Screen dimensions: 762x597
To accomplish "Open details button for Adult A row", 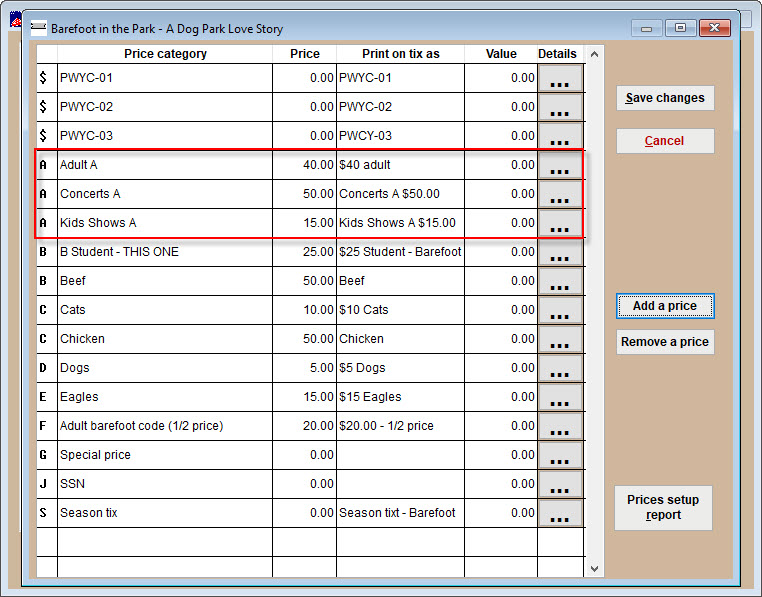I will 559,166.
